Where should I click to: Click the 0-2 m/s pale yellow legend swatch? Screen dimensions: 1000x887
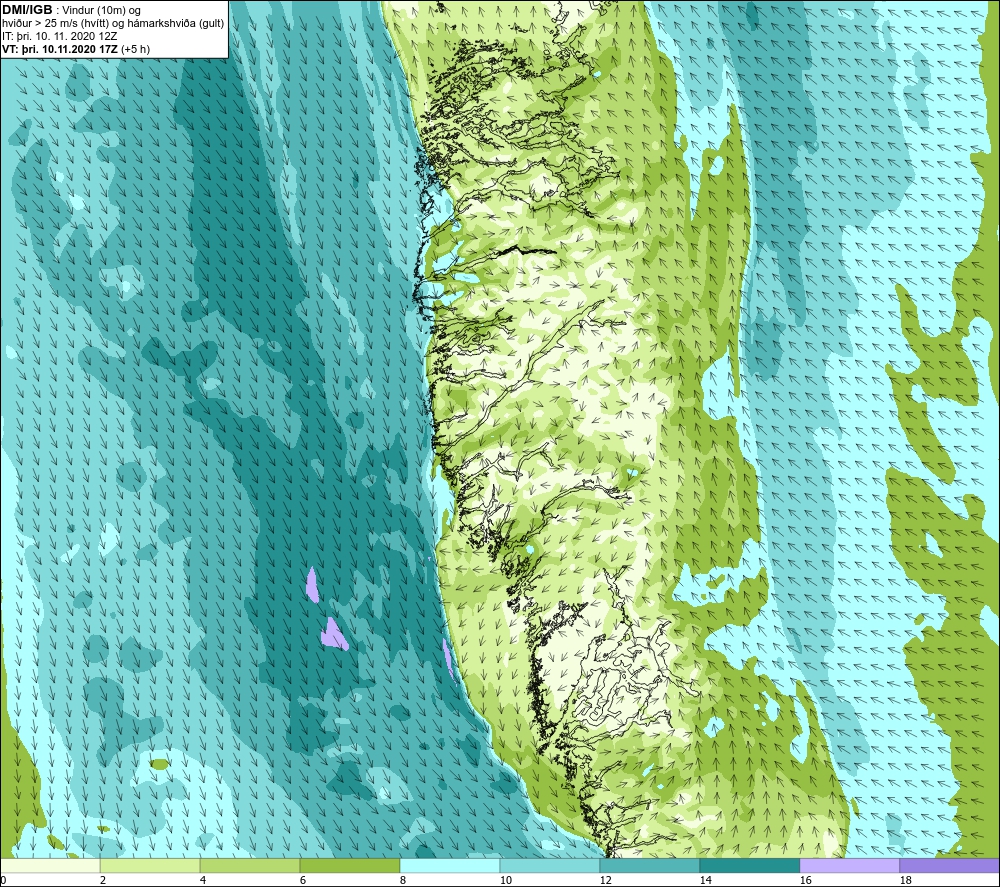(x=50, y=865)
